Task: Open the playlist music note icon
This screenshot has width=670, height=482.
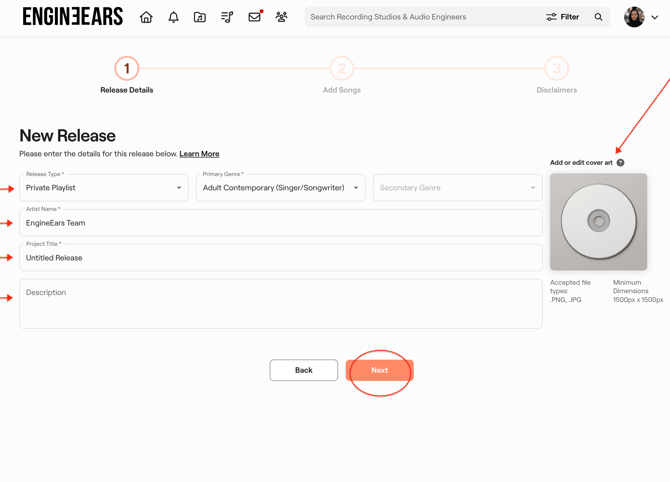Action: (x=227, y=17)
